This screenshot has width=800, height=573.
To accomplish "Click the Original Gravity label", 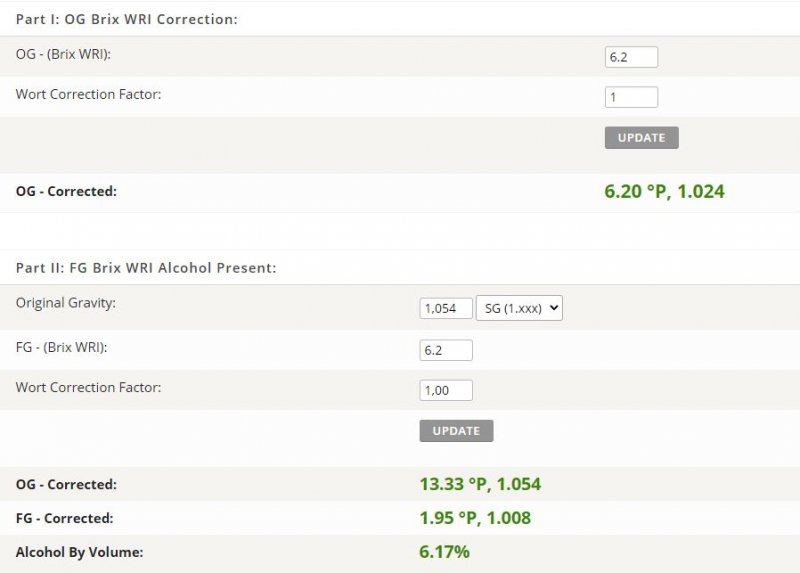I will 66,303.
